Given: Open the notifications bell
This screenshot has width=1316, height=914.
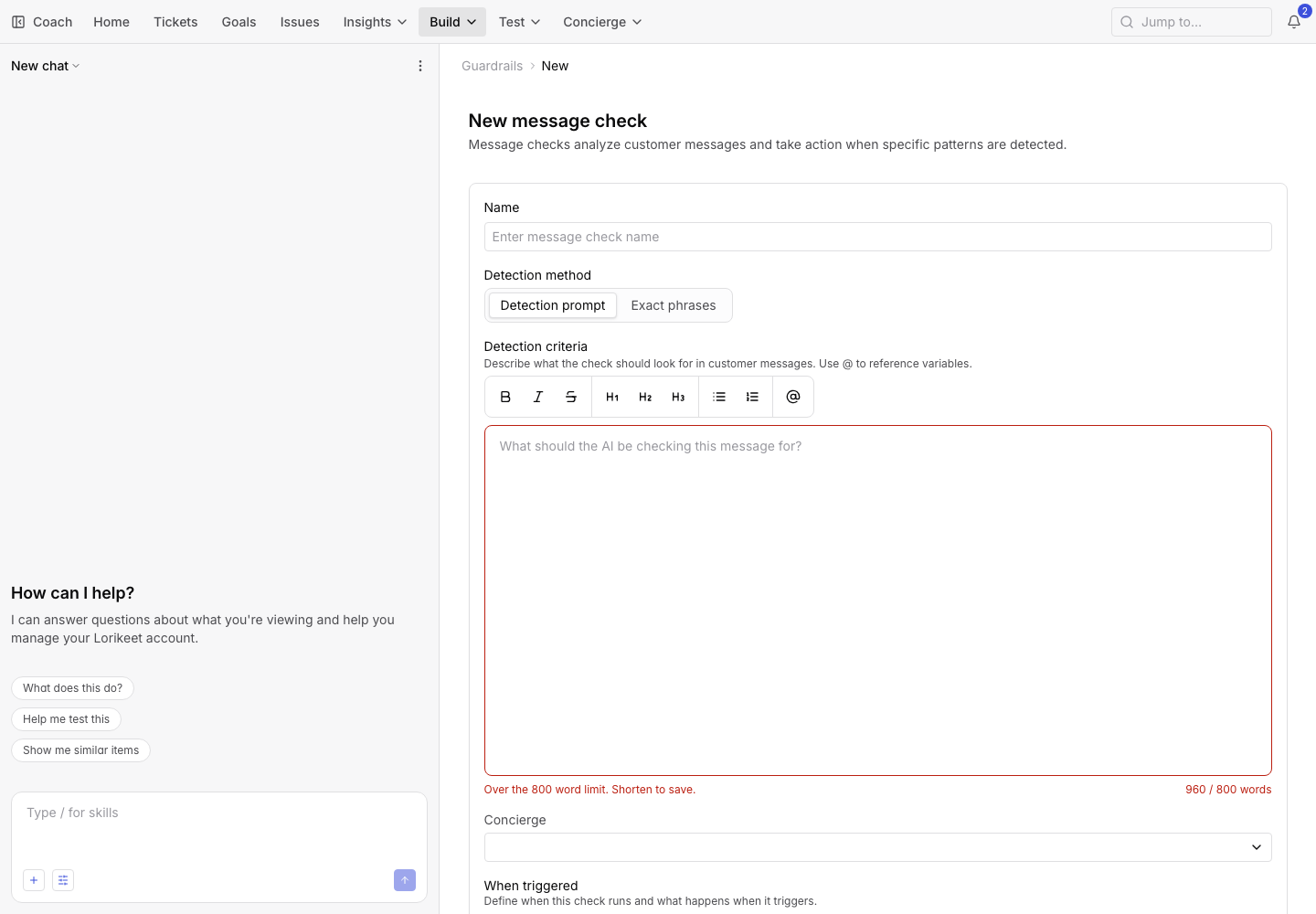Looking at the screenshot, I should 1294,22.
